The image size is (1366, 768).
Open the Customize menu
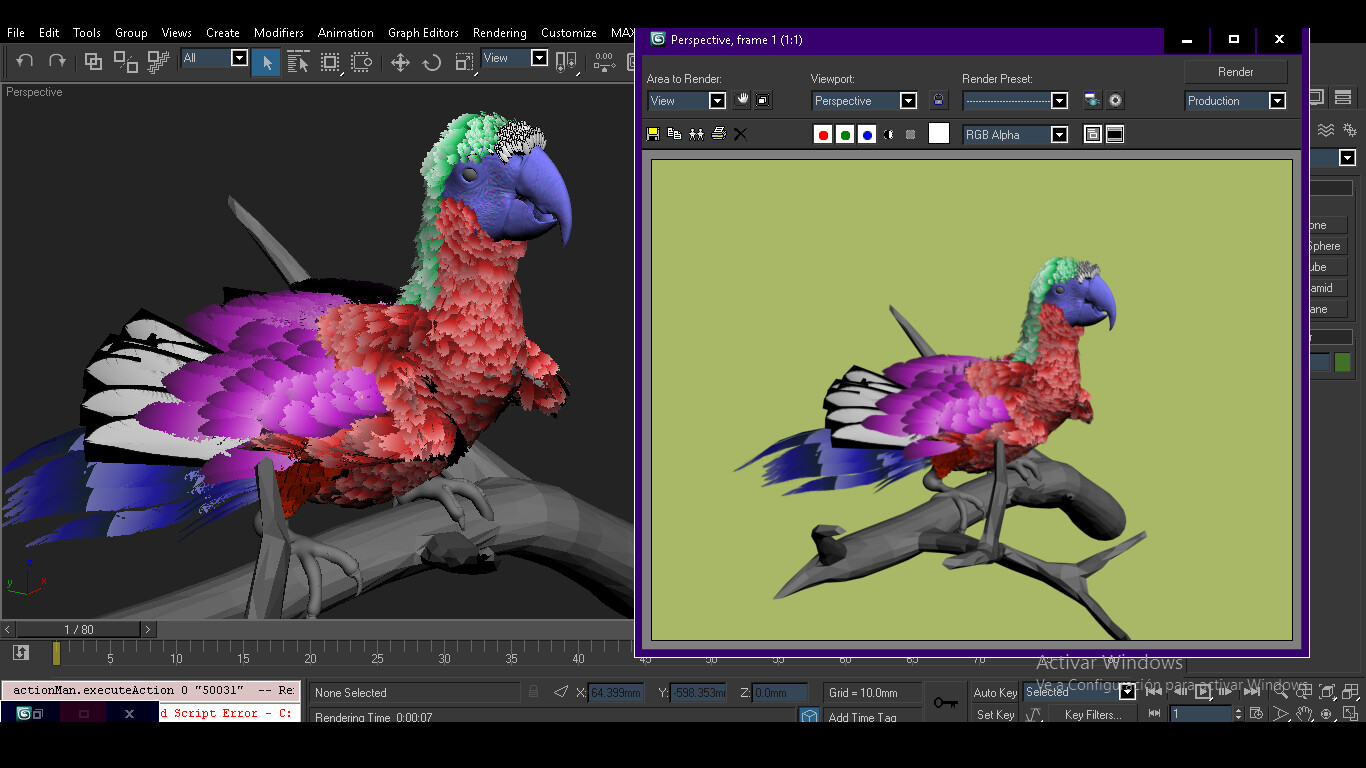pos(569,33)
